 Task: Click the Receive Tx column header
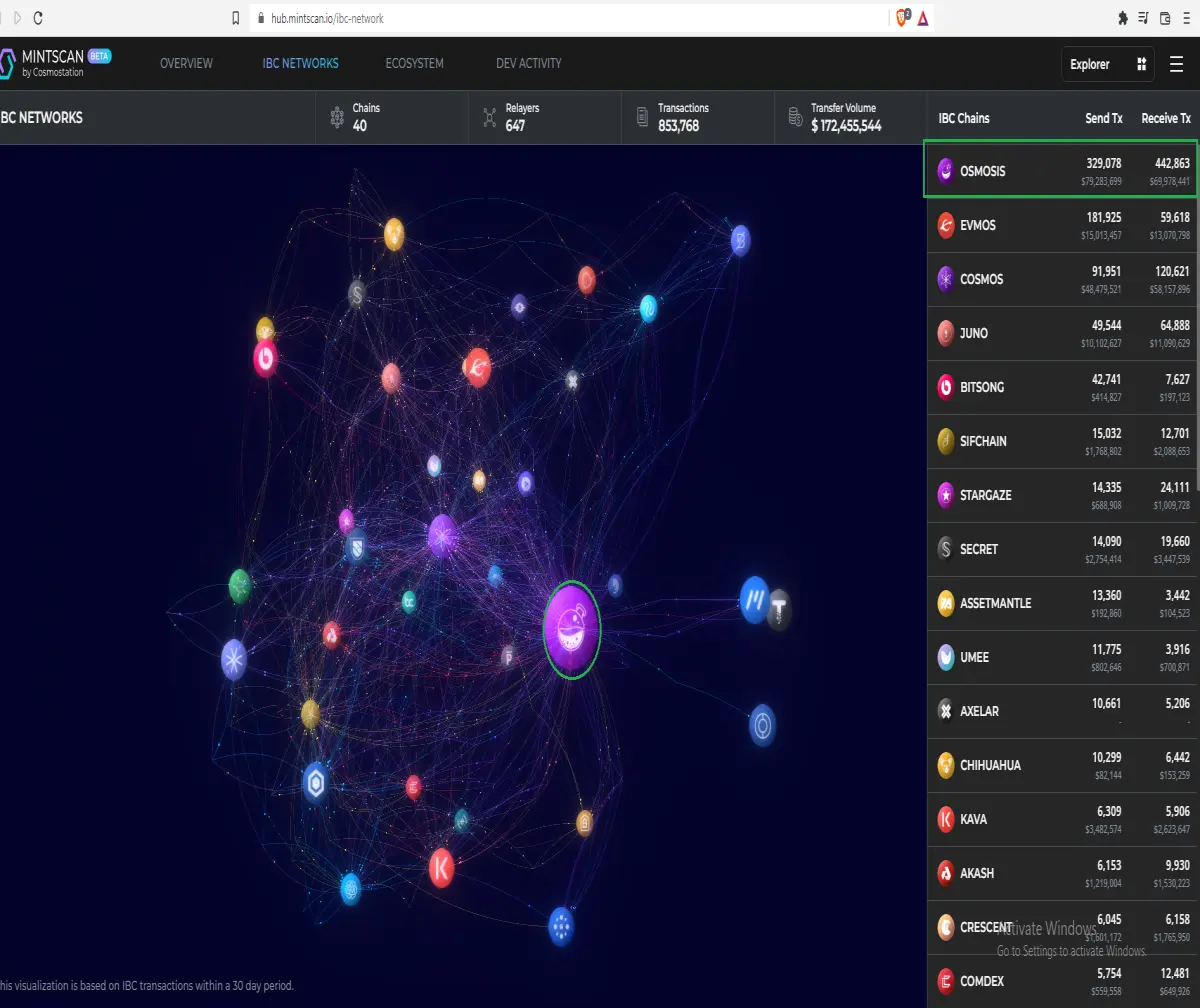tap(1166, 118)
